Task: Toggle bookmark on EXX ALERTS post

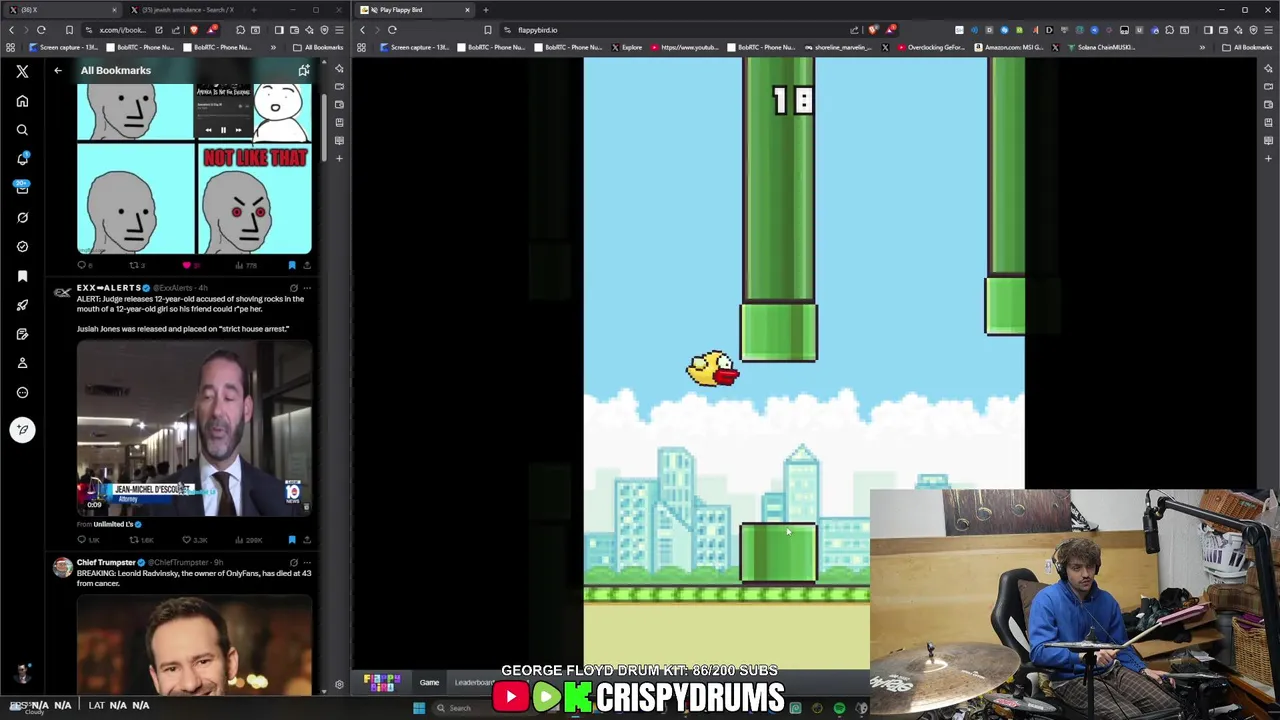Action: tap(291, 540)
